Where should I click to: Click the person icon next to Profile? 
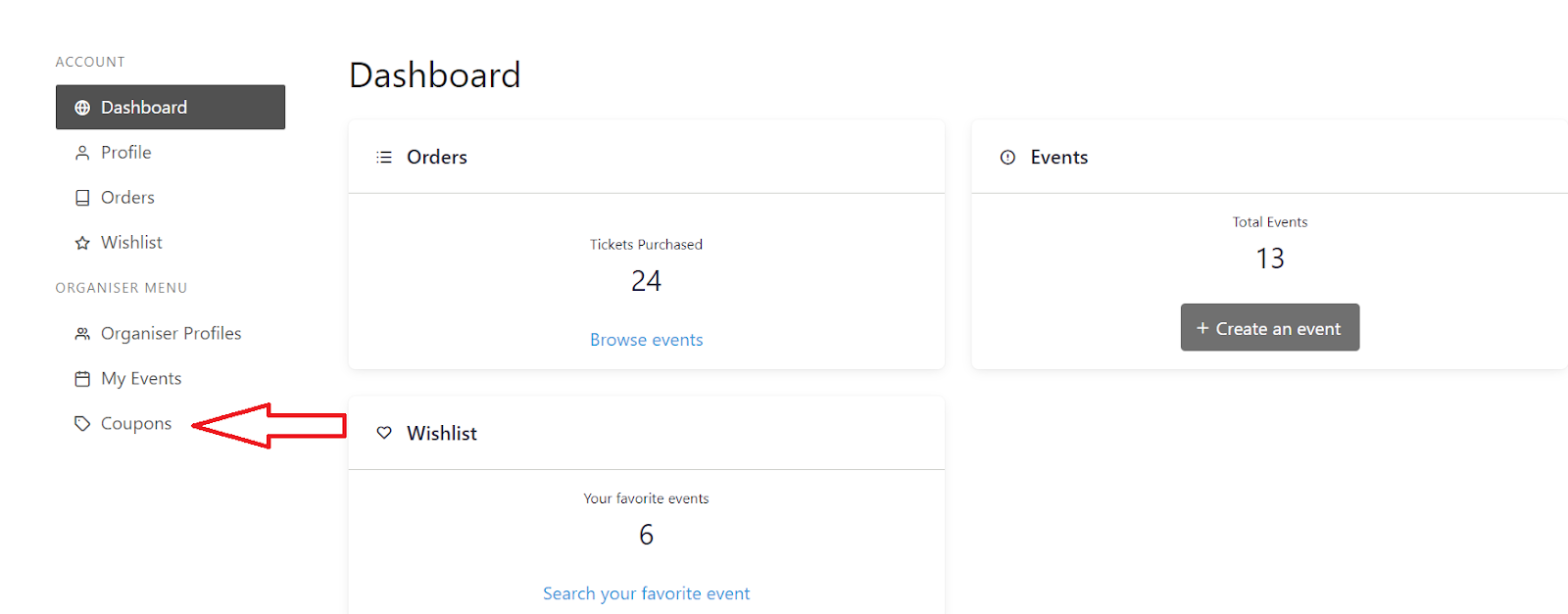(x=82, y=153)
